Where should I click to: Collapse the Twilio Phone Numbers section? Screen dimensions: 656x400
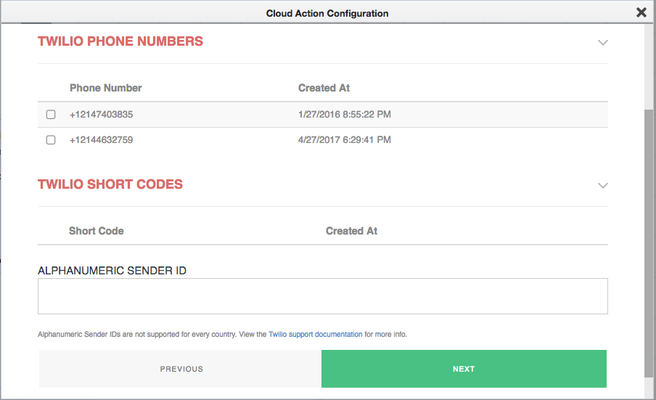point(602,42)
